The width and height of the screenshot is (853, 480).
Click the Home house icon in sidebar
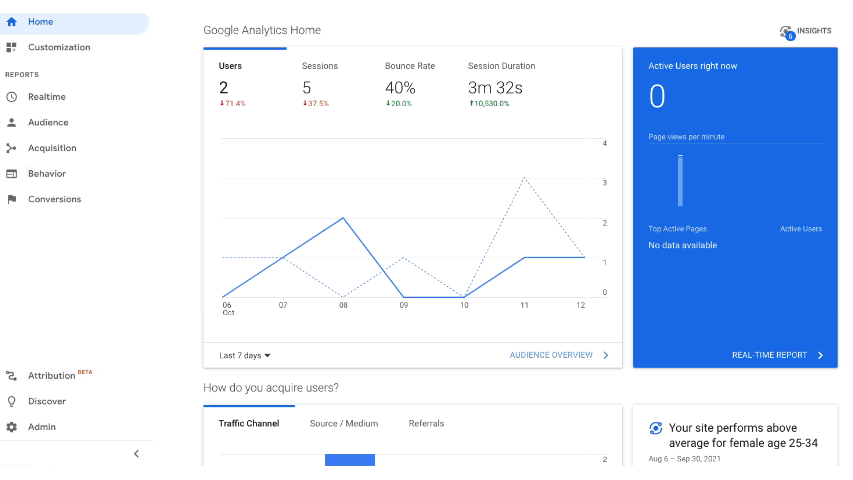(11, 22)
